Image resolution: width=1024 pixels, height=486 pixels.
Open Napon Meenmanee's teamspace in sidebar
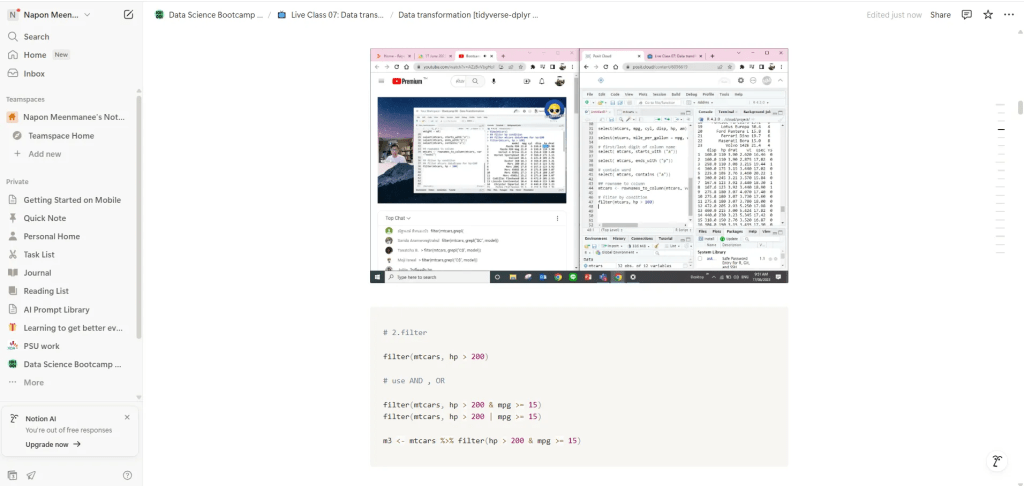(x=73, y=117)
